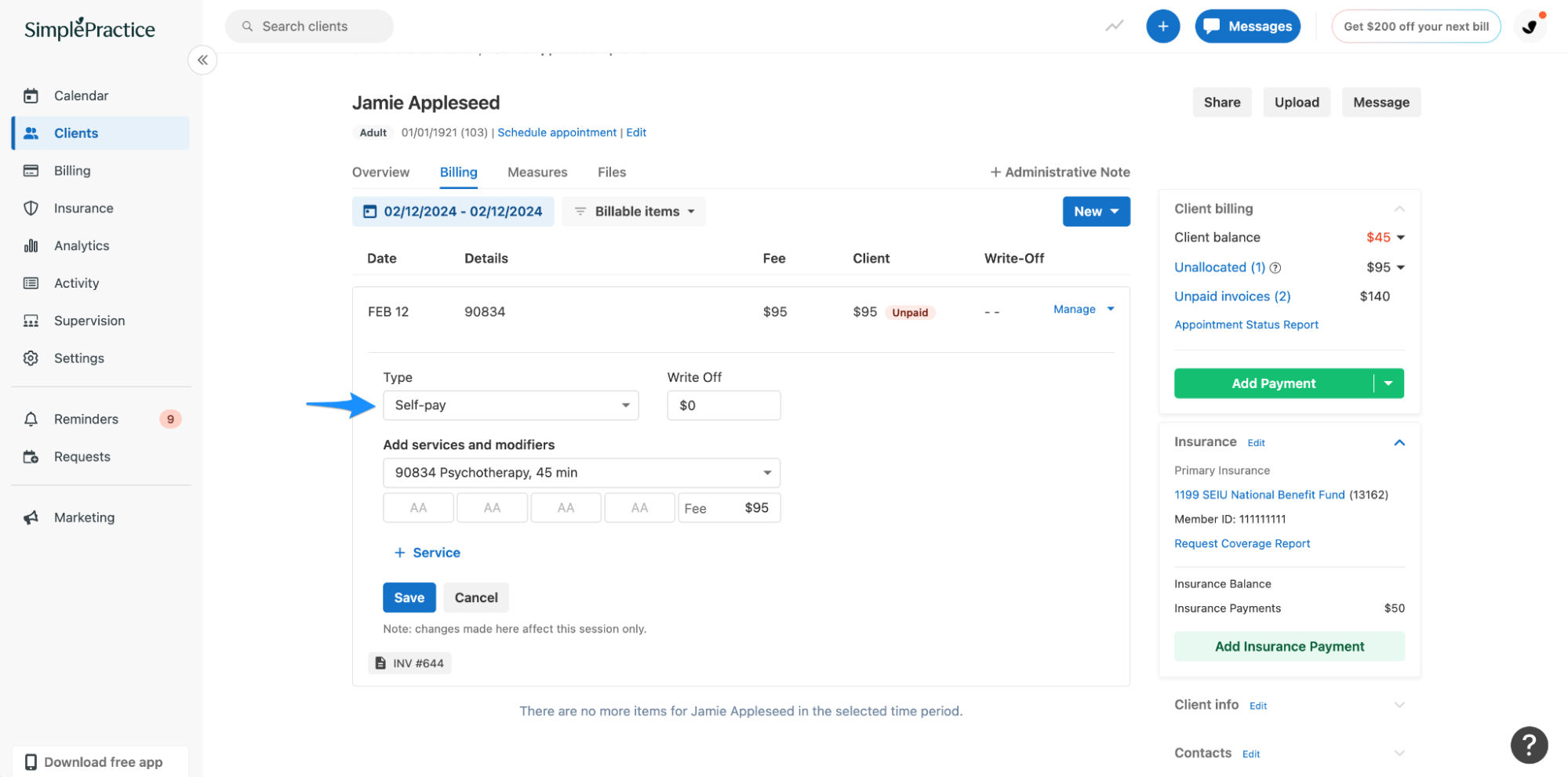
Task: Expand the Client info section
Action: coord(1399,704)
